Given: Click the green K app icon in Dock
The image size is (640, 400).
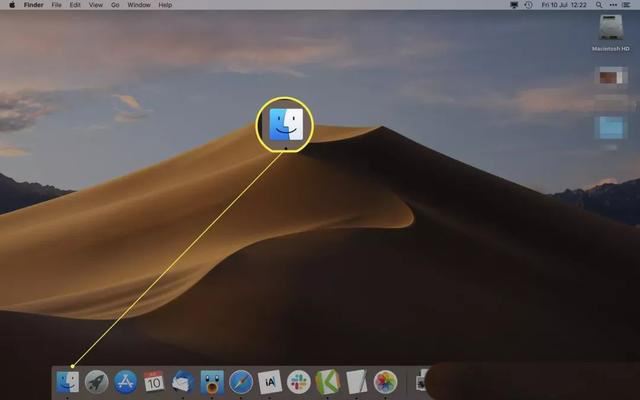Looking at the screenshot, I should 327,381.
